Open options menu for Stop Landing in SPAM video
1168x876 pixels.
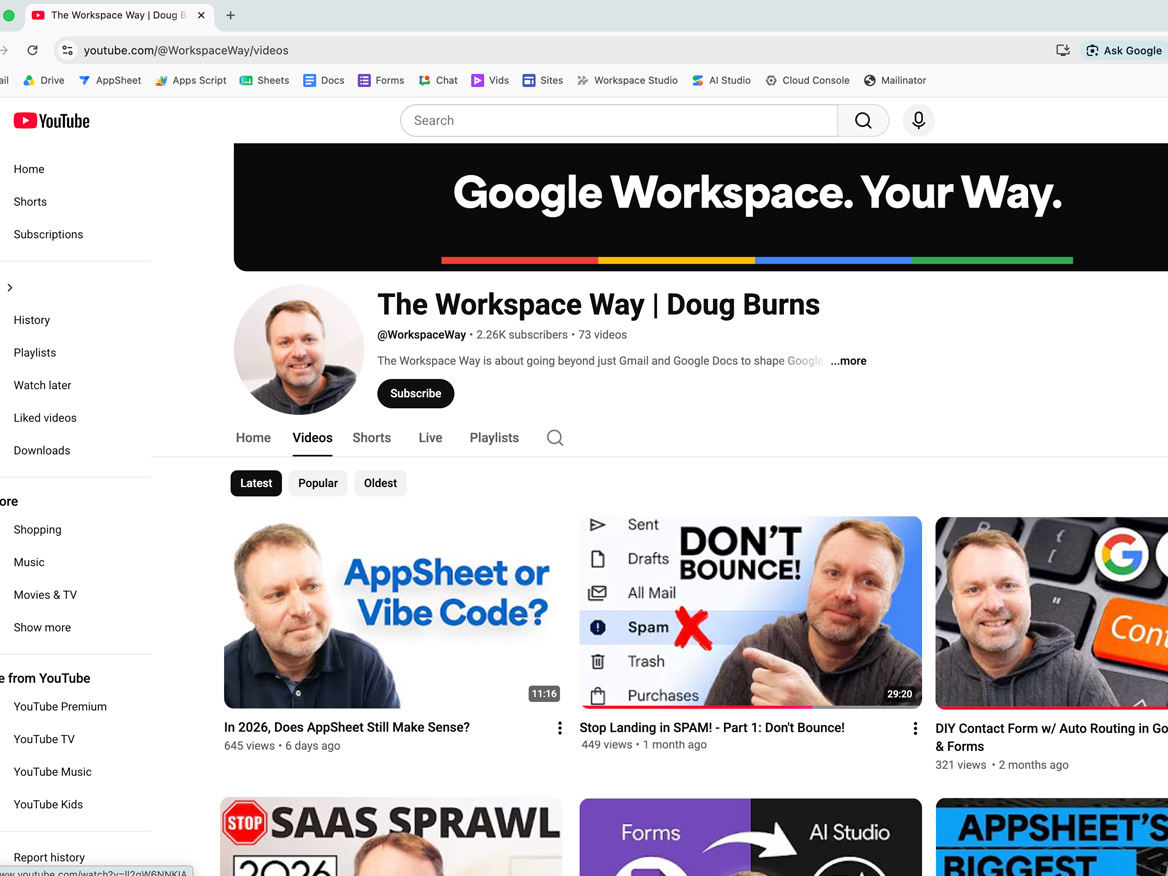point(915,728)
